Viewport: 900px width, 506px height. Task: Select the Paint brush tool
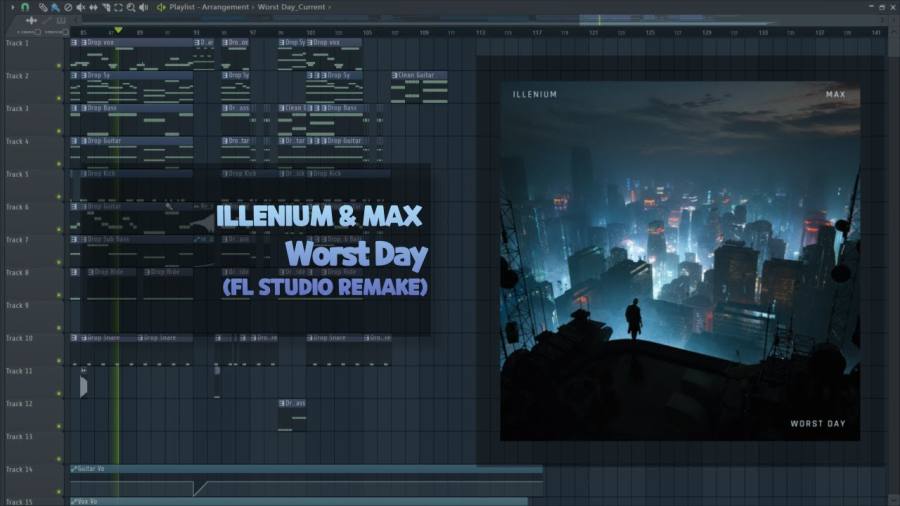55,7
